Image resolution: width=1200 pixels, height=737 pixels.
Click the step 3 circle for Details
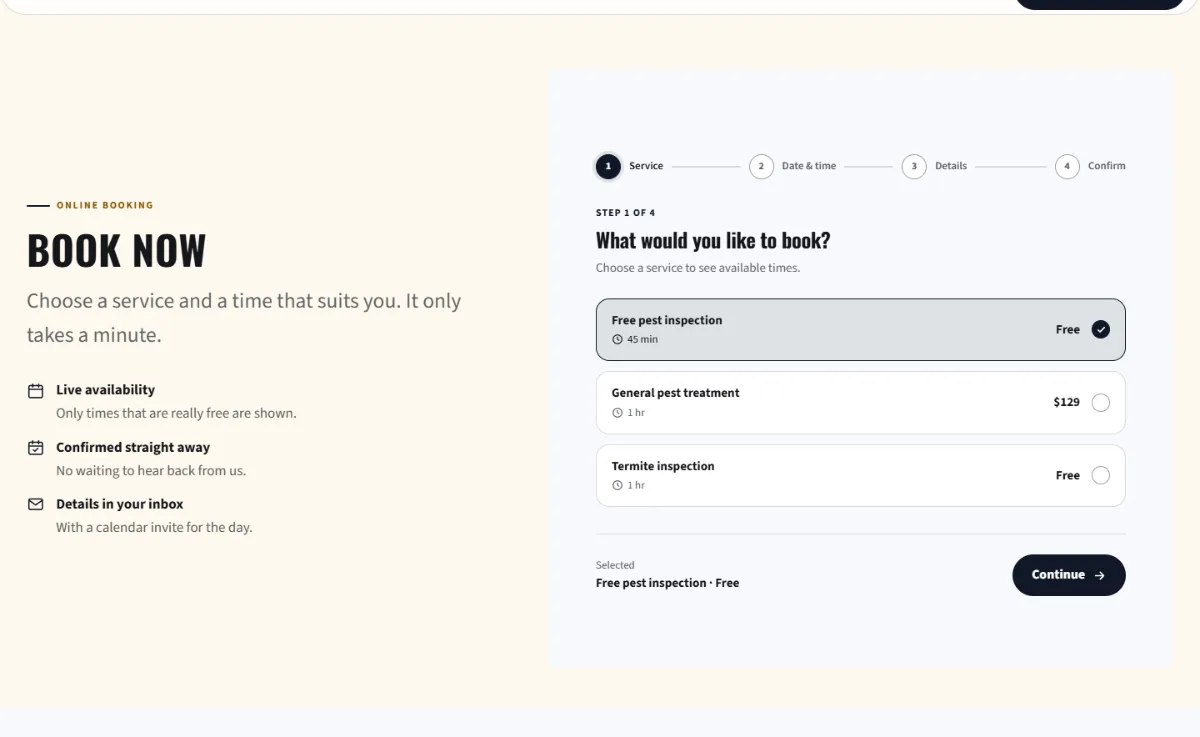click(914, 166)
